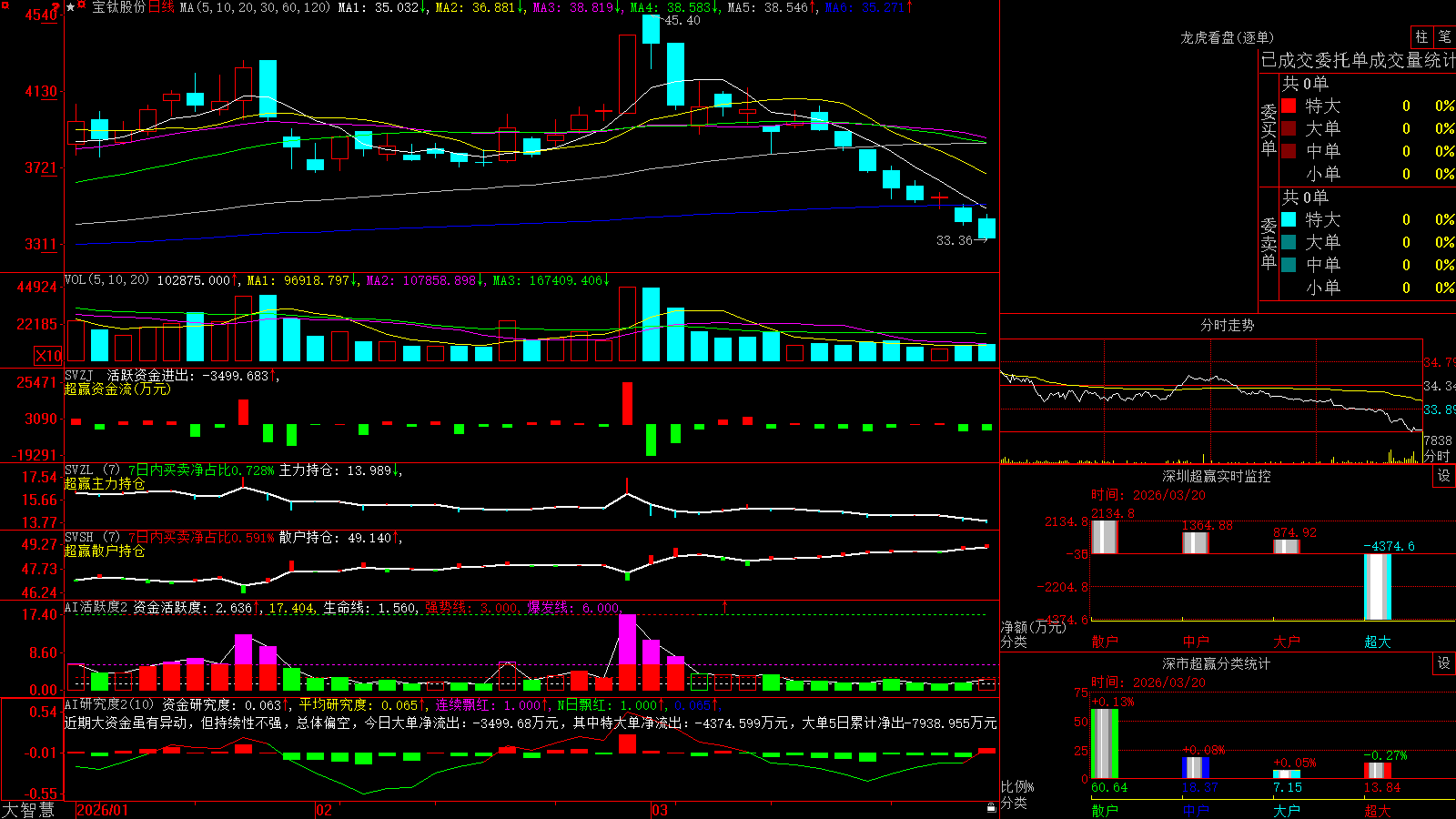Select the 2026/01 timeline label
Image resolution: width=1456 pixels, height=819 pixels.
coord(103,810)
